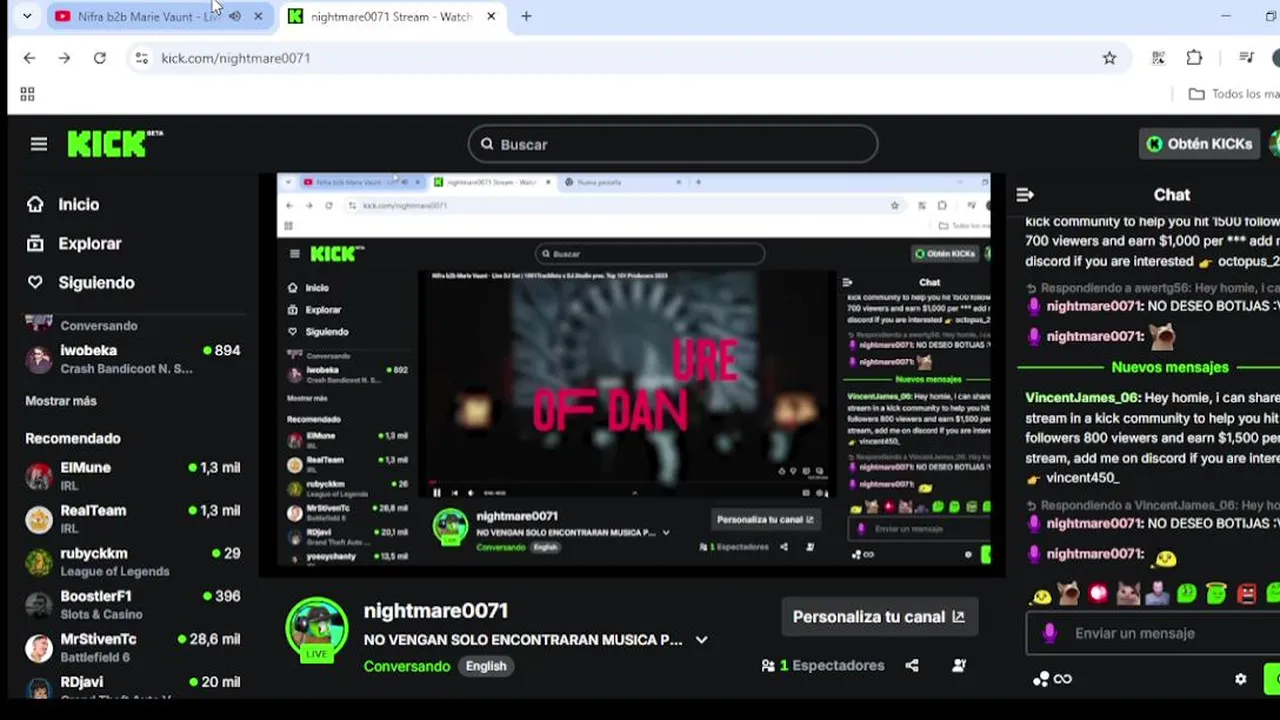Insert the red glowing orb emote
Viewport: 1280px width, 720px height.
pos(1099,594)
